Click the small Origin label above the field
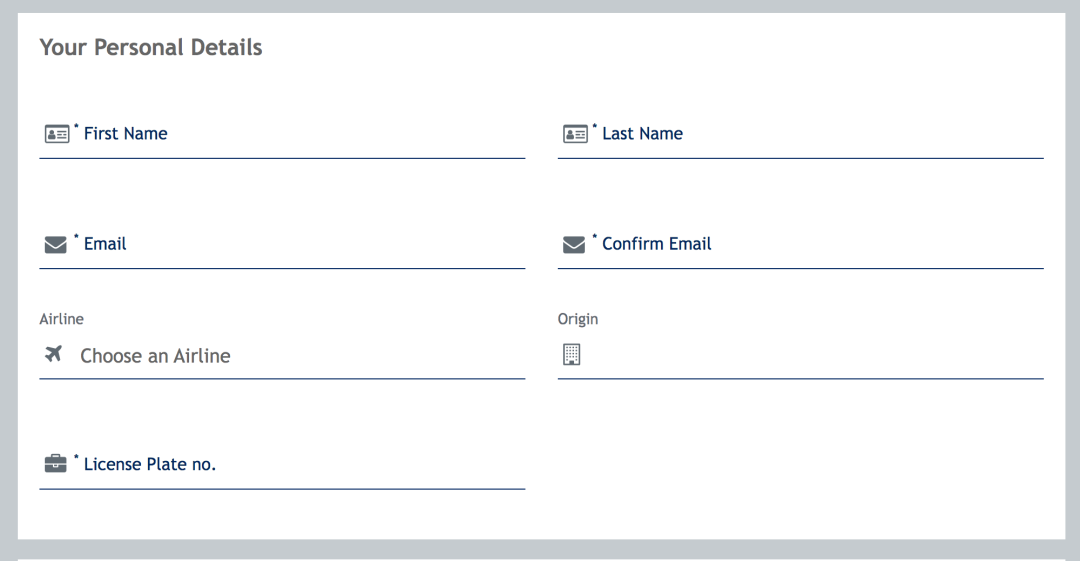The height and width of the screenshot is (561, 1080). point(578,319)
